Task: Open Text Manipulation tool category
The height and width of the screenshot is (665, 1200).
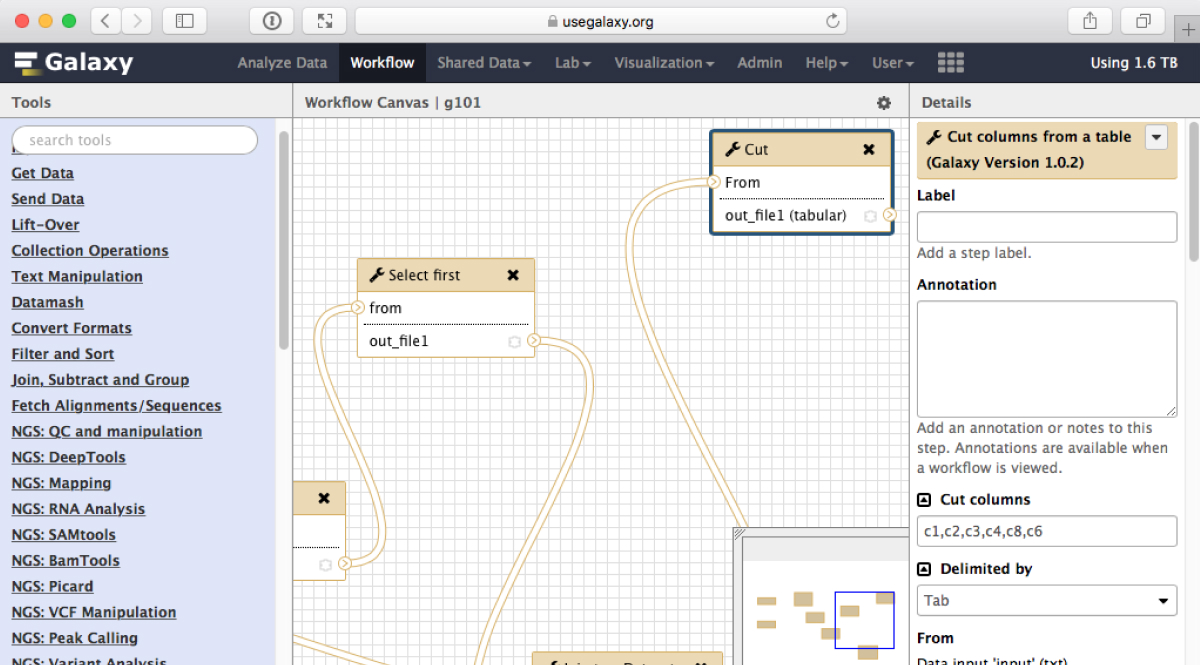Action: point(77,277)
